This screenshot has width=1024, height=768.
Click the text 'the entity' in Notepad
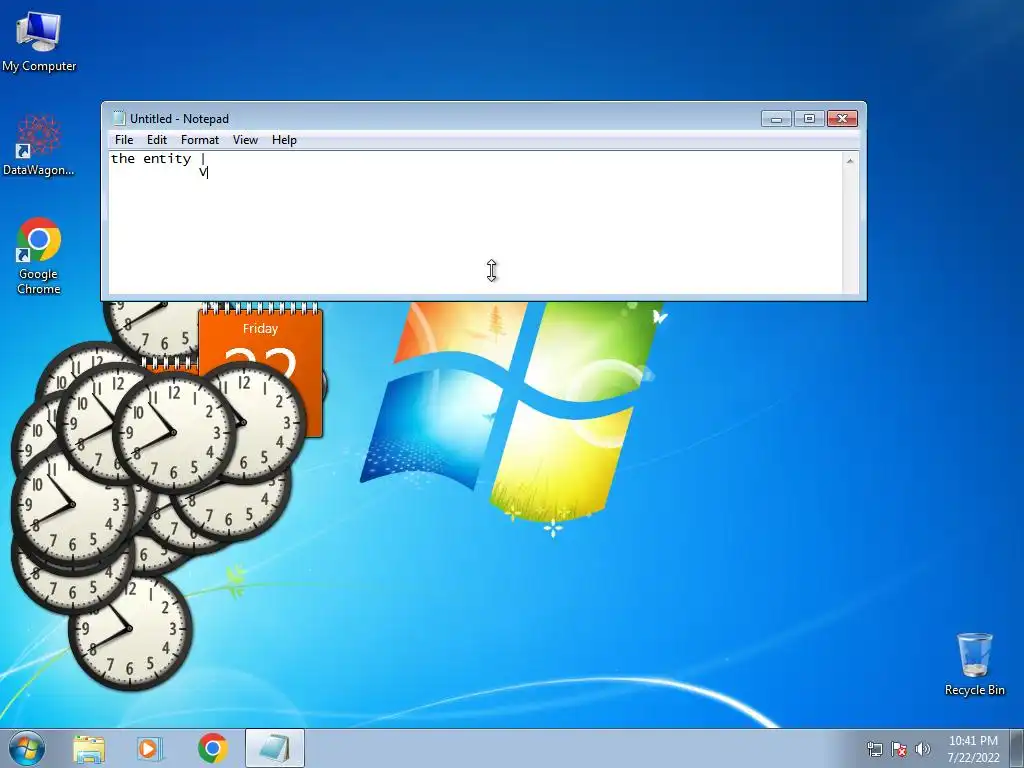pos(151,159)
